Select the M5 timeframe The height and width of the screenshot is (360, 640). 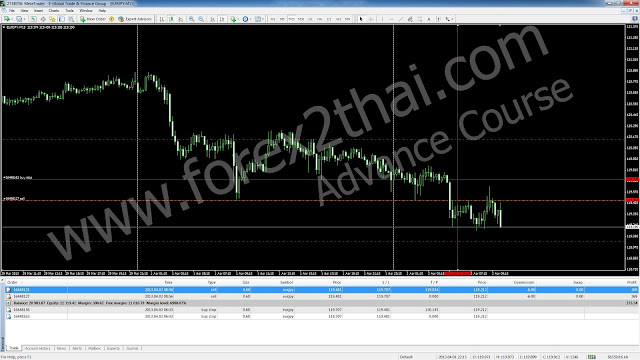click(282, 19)
